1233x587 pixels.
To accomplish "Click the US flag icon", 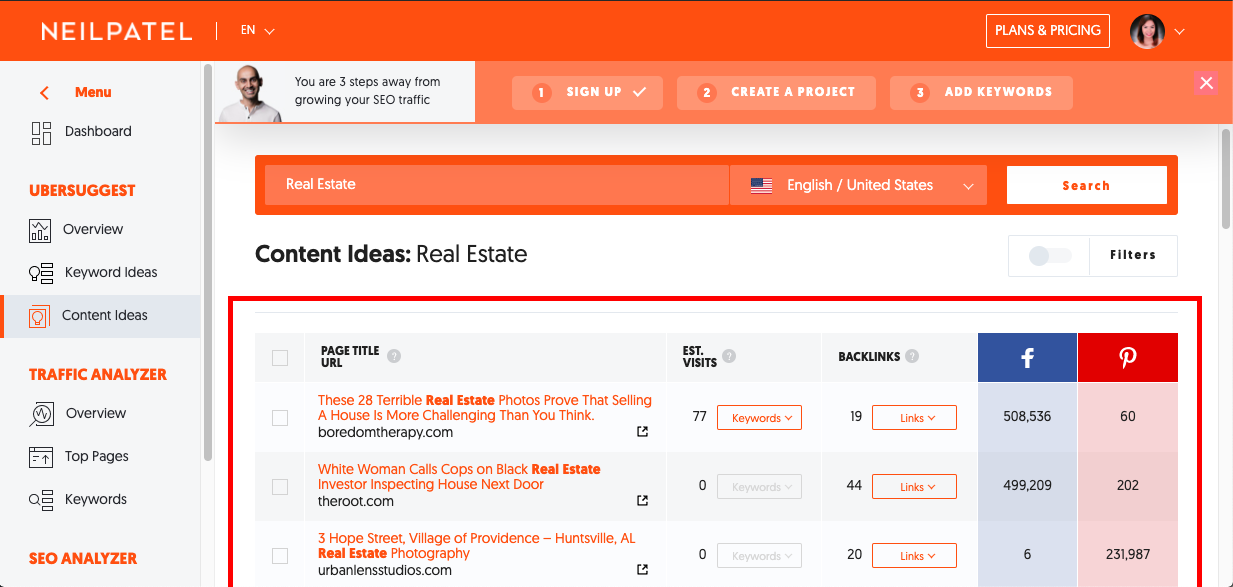I will (x=761, y=186).
